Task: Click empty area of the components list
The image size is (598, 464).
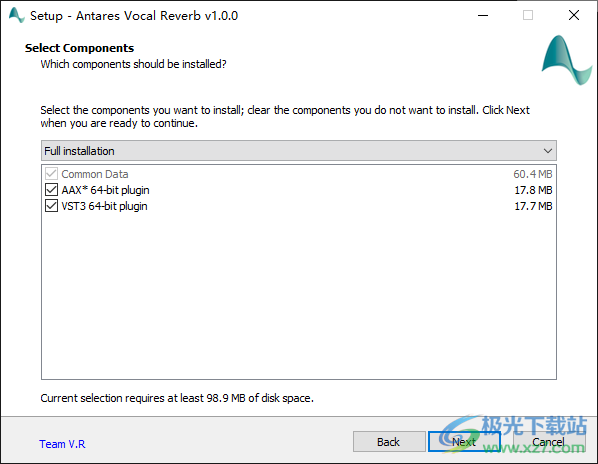Action: (299, 297)
